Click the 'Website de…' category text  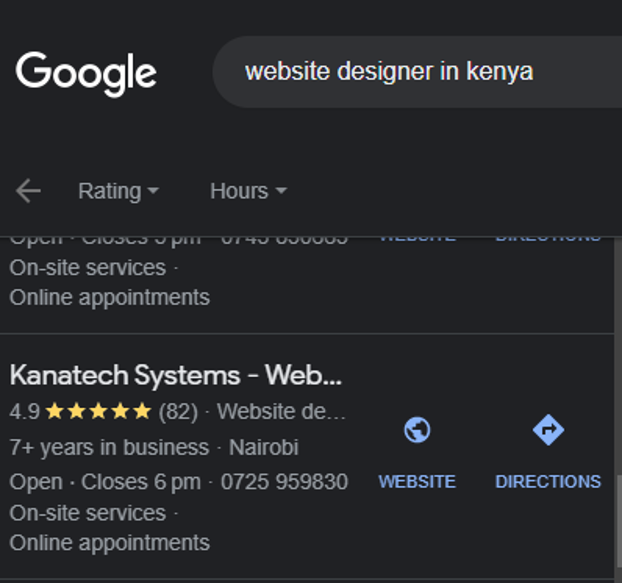tap(281, 411)
